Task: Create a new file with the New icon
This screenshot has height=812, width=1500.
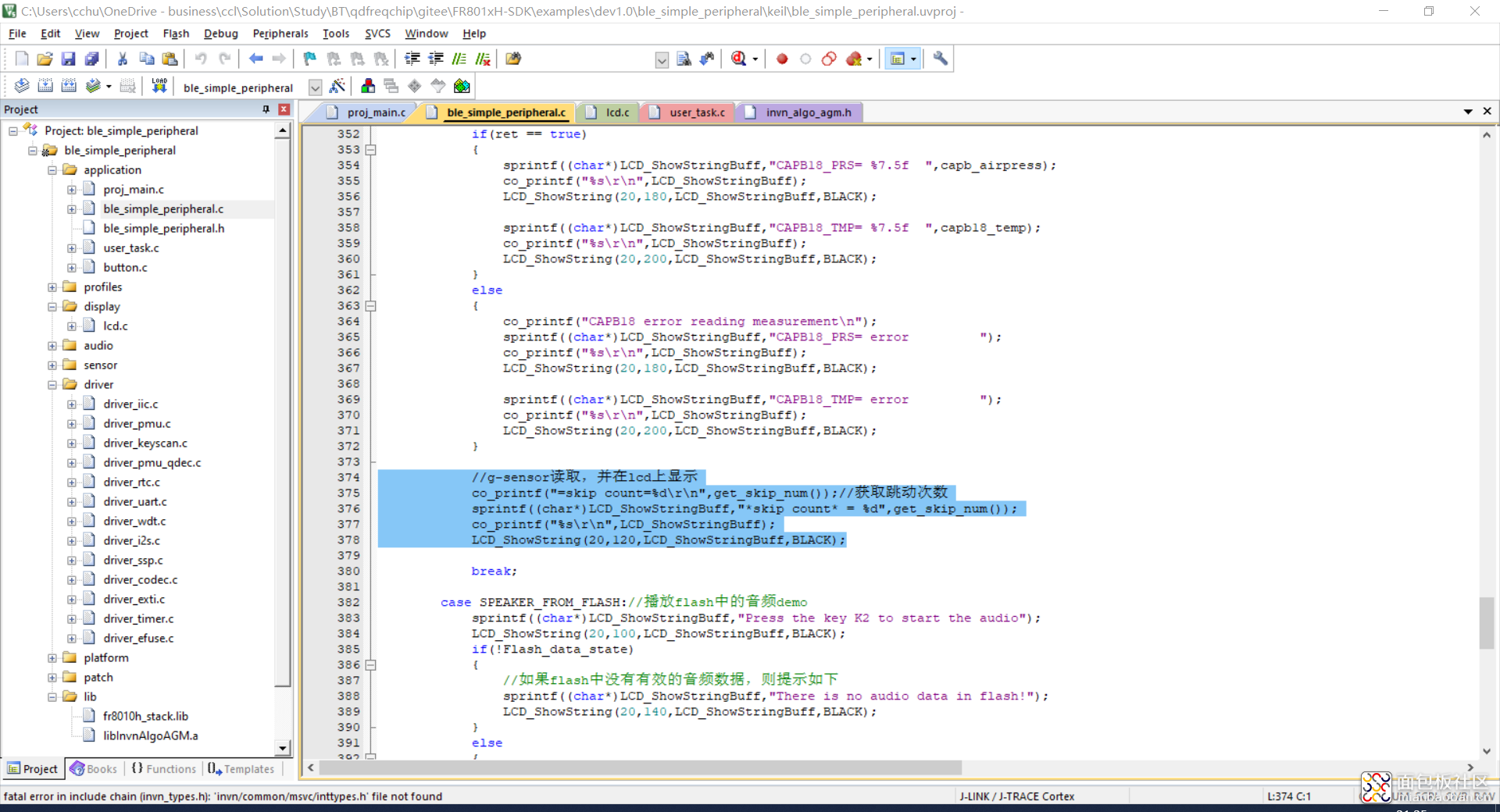Action: click(x=22, y=59)
